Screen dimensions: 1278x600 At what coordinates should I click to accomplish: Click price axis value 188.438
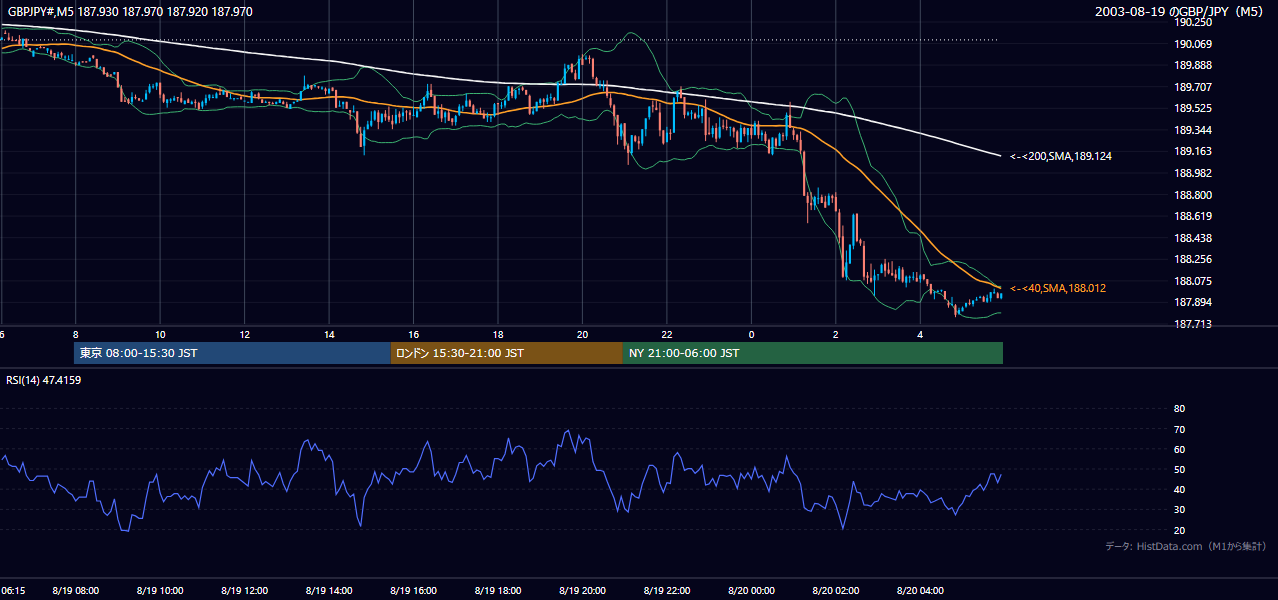pos(1193,238)
